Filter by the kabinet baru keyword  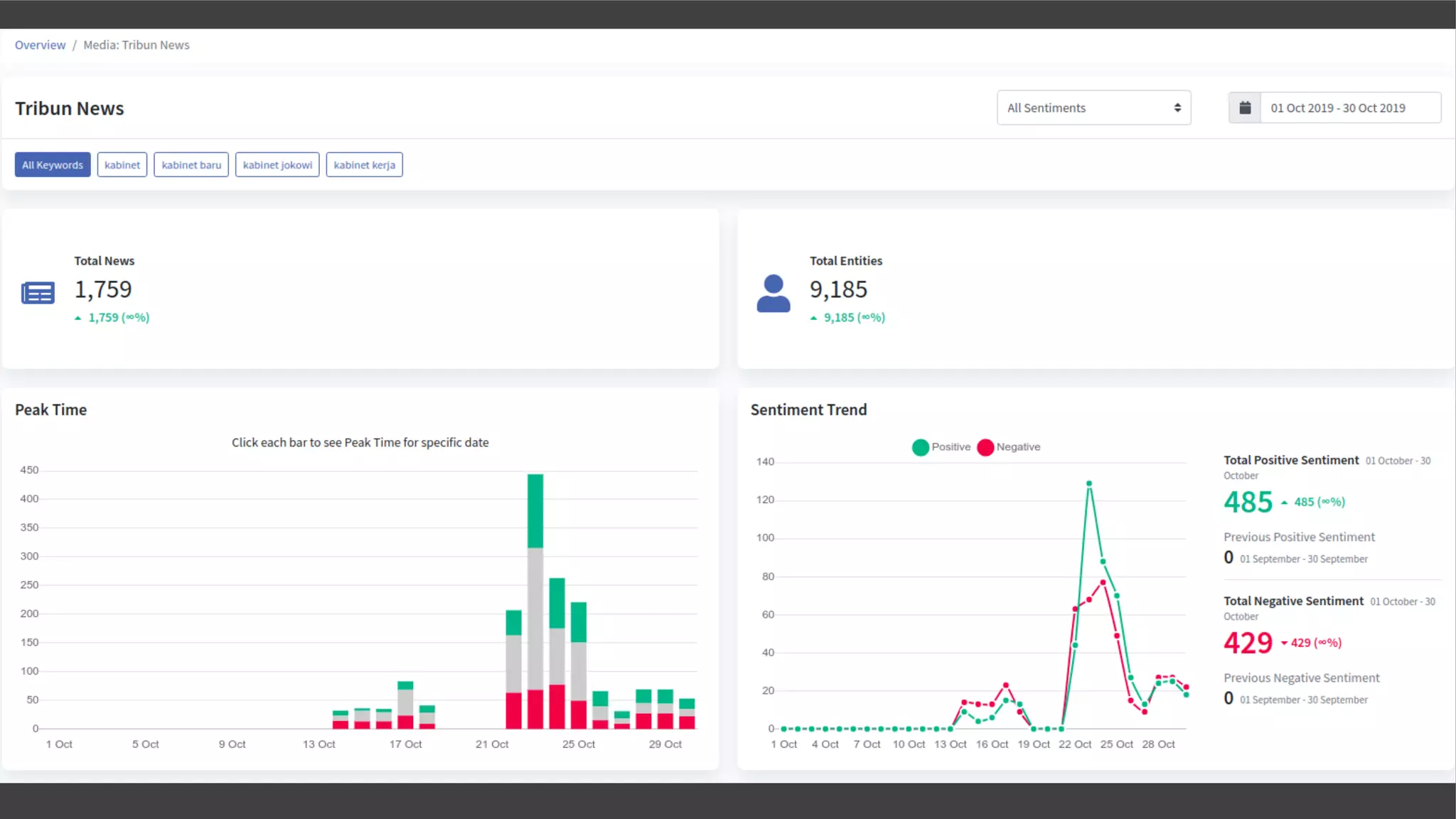(x=191, y=165)
